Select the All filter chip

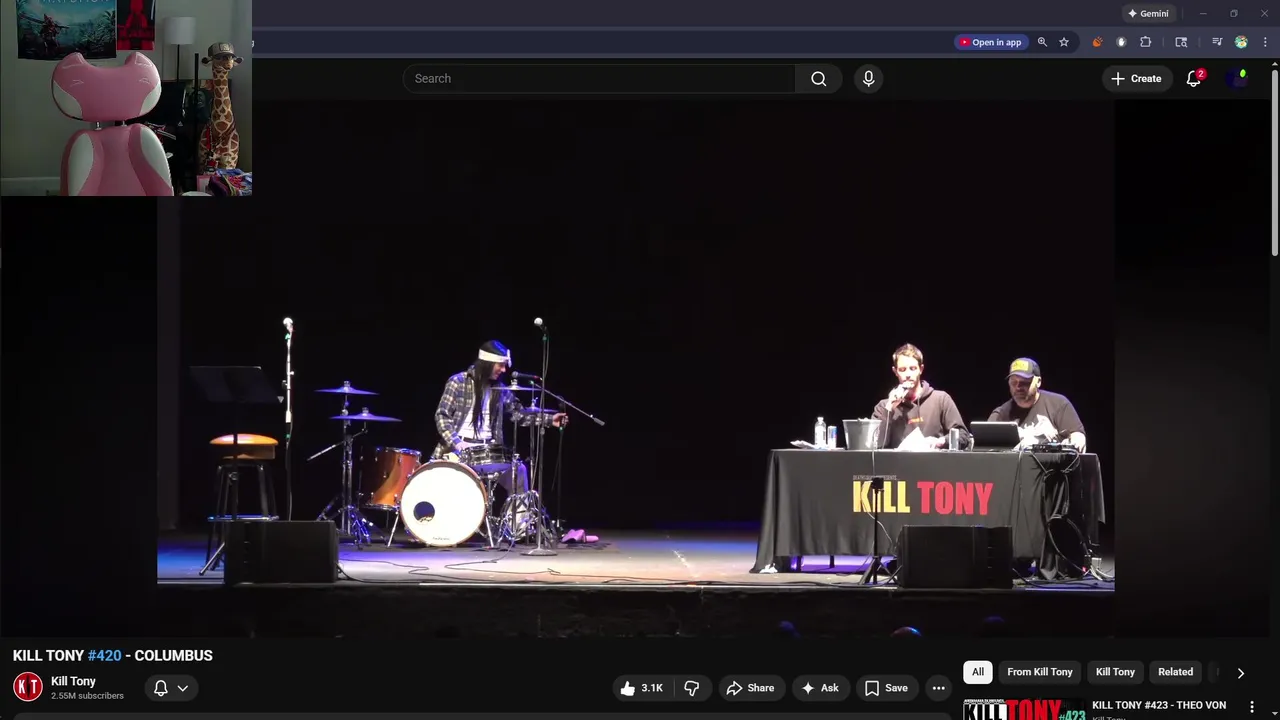[x=978, y=672]
